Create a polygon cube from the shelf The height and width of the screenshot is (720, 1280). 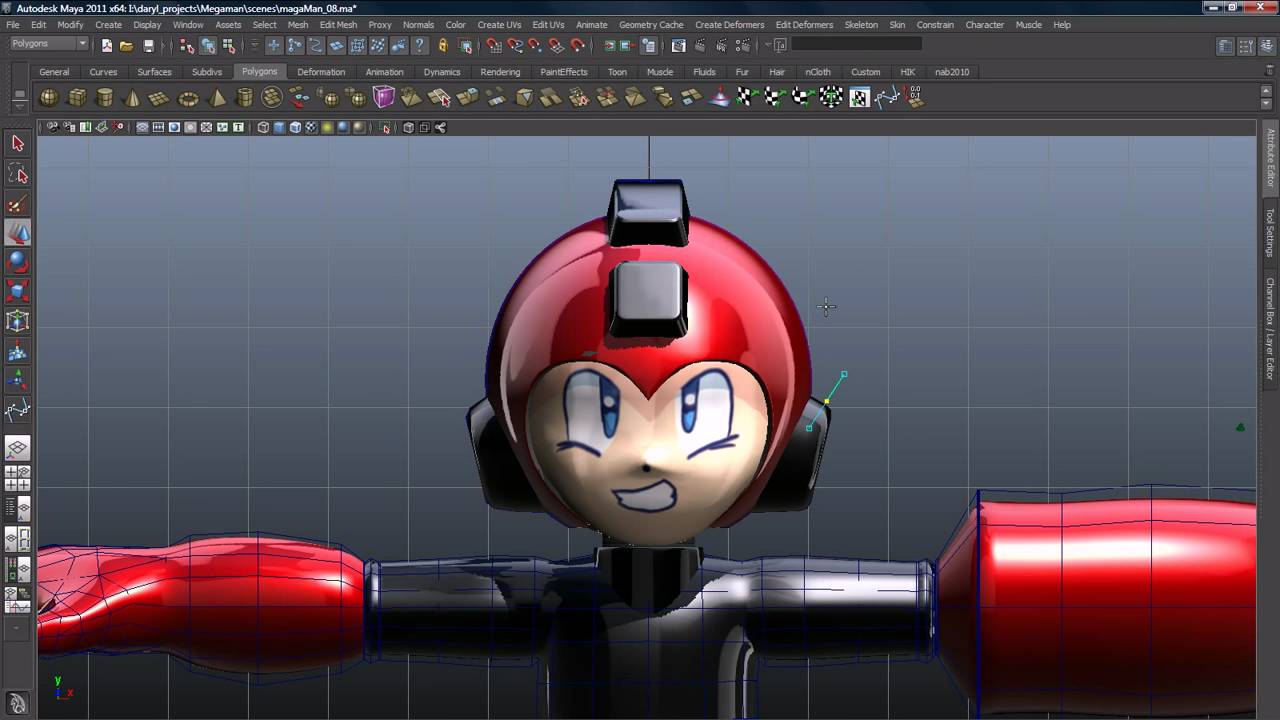[77, 98]
